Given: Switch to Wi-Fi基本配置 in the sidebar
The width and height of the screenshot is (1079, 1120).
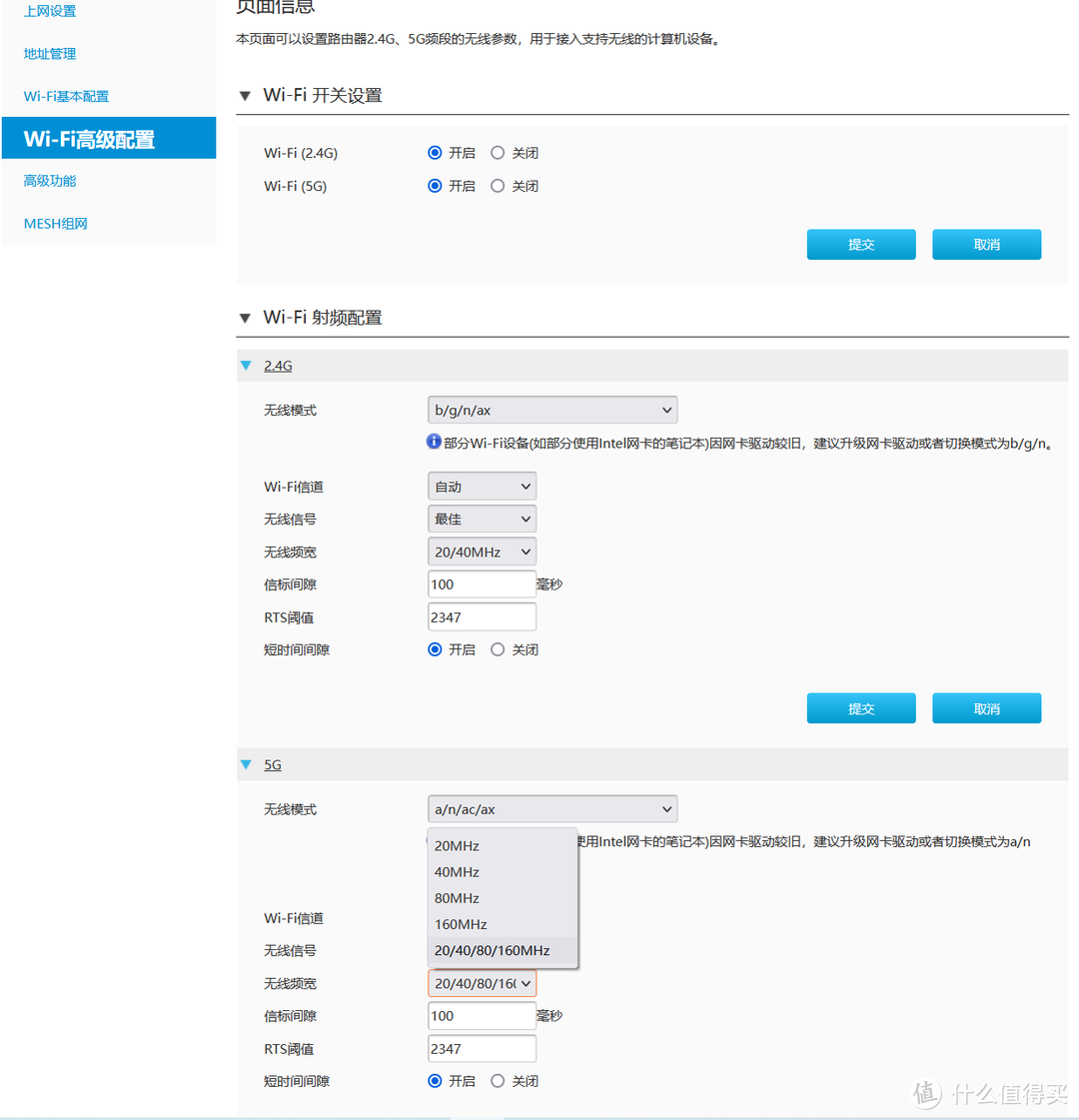Looking at the screenshot, I should click(x=65, y=96).
